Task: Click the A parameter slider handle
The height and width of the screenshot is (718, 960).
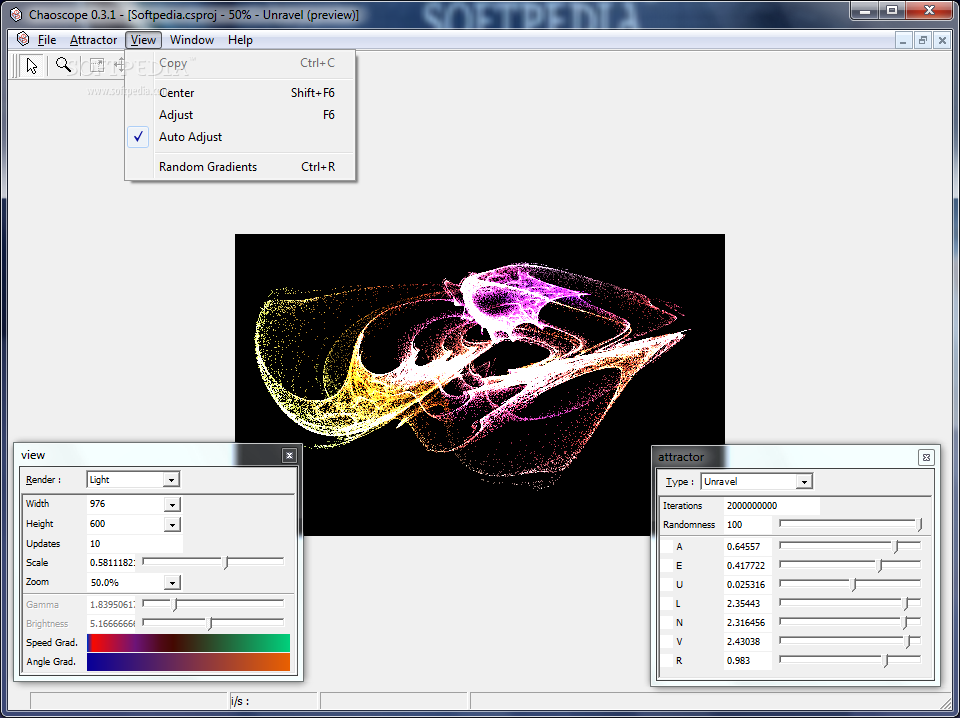Action: click(x=896, y=547)
